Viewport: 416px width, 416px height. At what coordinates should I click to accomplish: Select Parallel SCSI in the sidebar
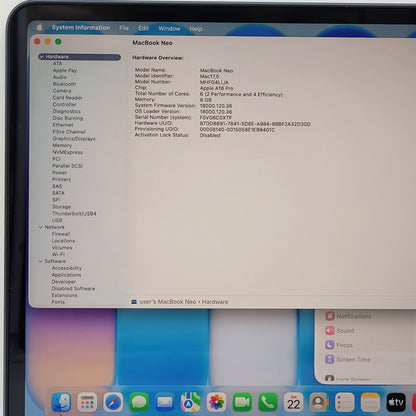point(67,166)
